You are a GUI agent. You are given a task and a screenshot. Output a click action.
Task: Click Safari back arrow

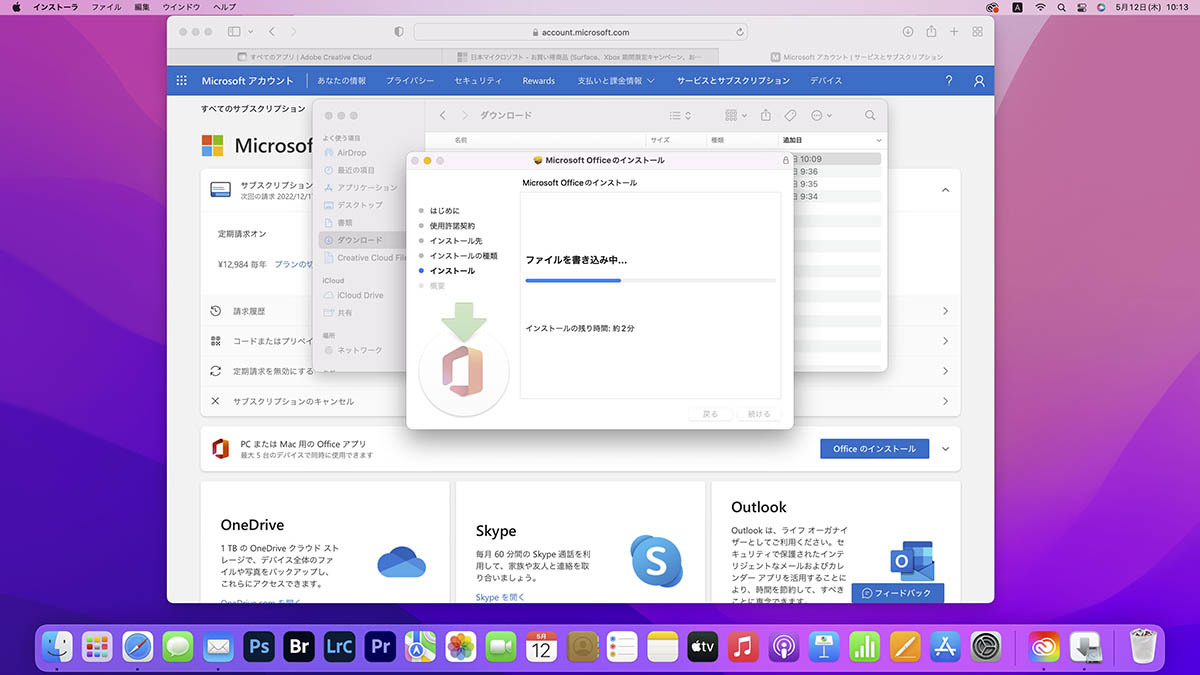(272, 32)
